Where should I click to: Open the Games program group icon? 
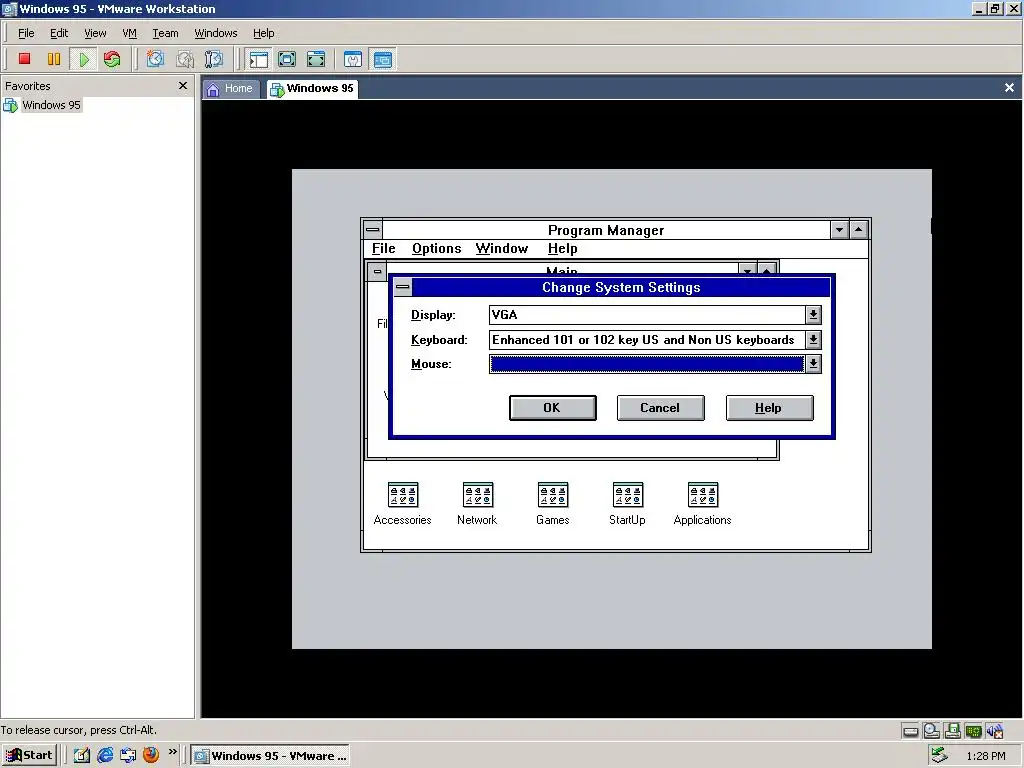coord(552,503)
